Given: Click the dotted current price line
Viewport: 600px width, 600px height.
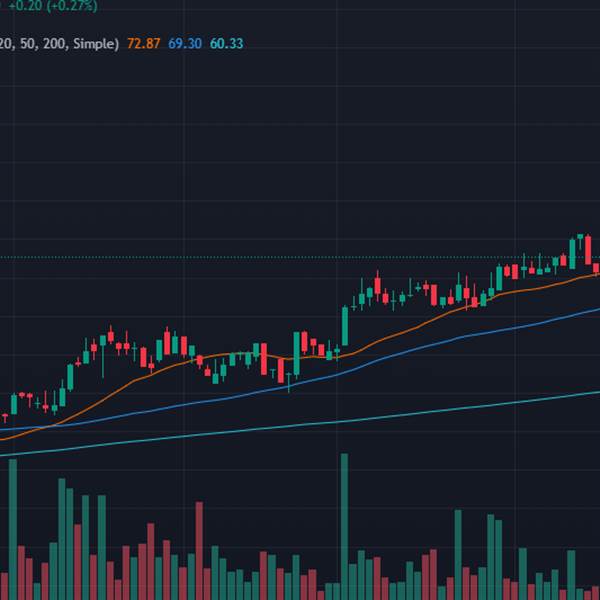Looking at the screenshot, I should coord(300,258).
